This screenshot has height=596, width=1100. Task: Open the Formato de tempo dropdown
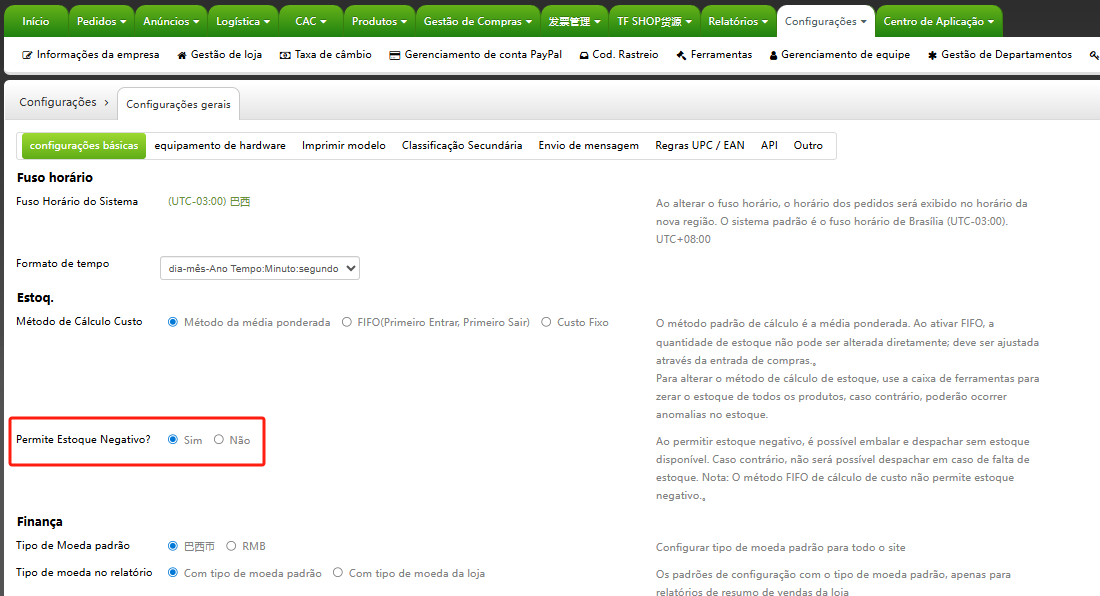point(260,267)
